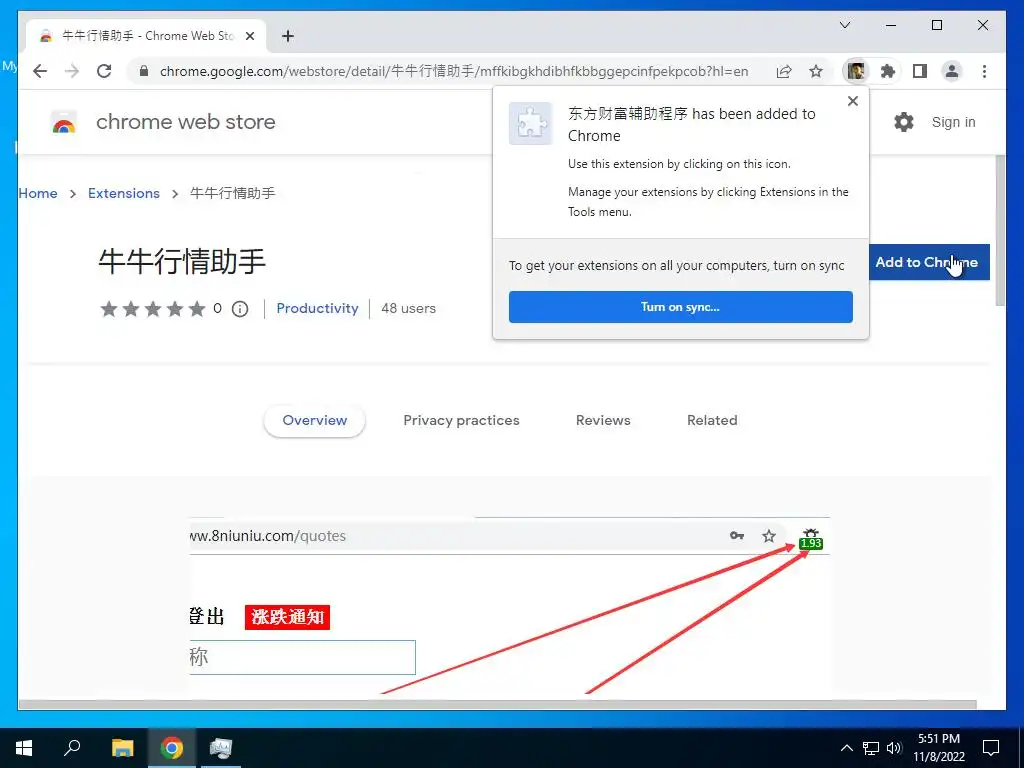Open the newly added extension icon
The image size is (1024, 768).
coord(856,71)
